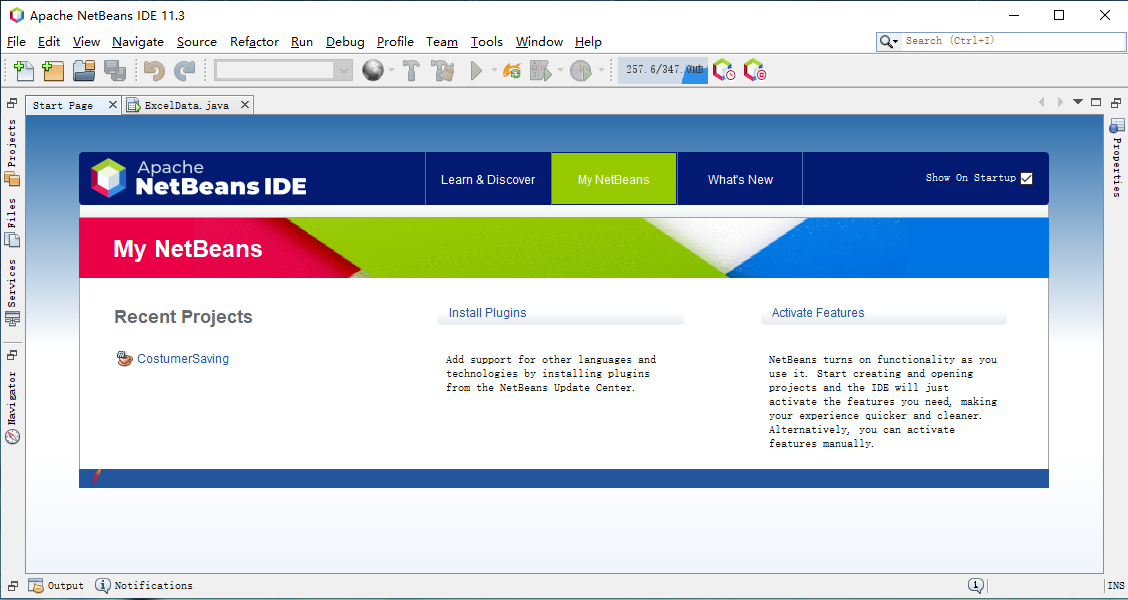Select the What's New section on the Start Page
Image resolution: width=1128 pixels, height=600 pixels.
tap(739, 178)
